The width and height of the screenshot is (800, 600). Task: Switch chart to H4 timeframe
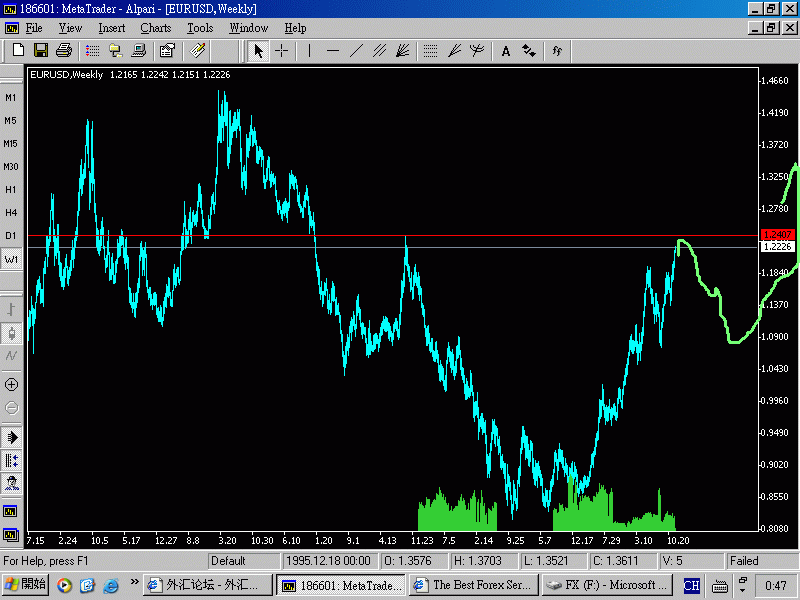click(11, 212)
